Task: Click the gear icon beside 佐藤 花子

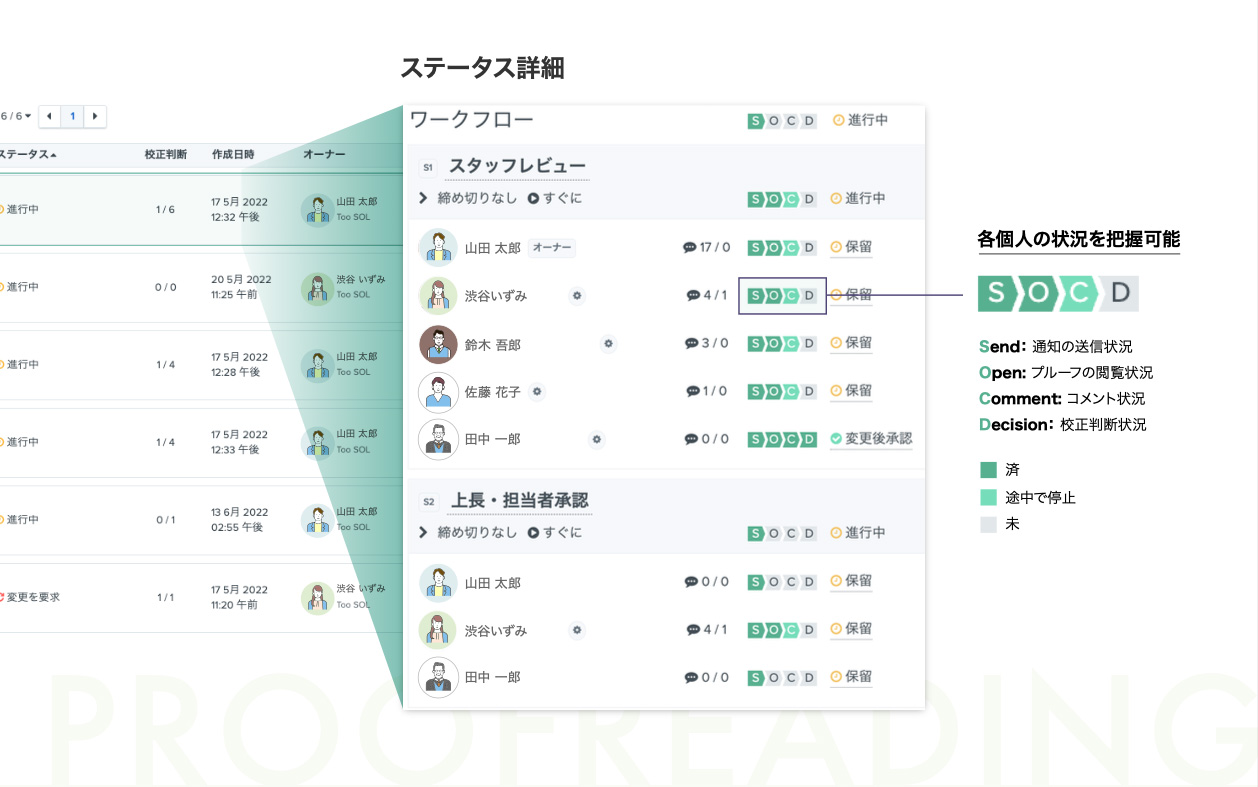Action: (537, 392)
